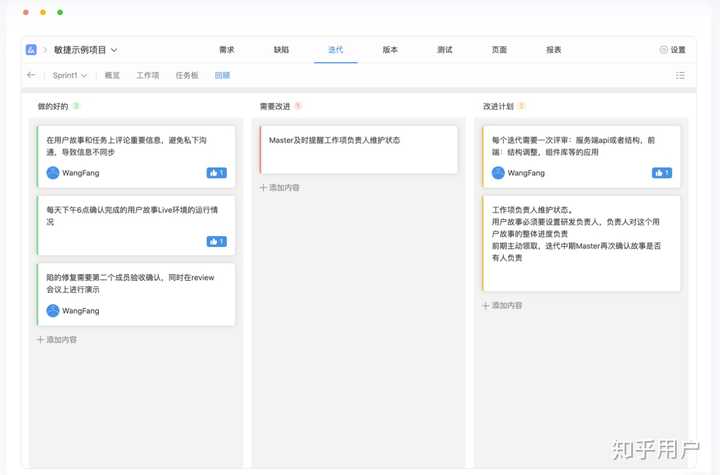Add content under 改进计划 column
The width and height of the screenshot is (720, 475).
[x=502, y=305]
